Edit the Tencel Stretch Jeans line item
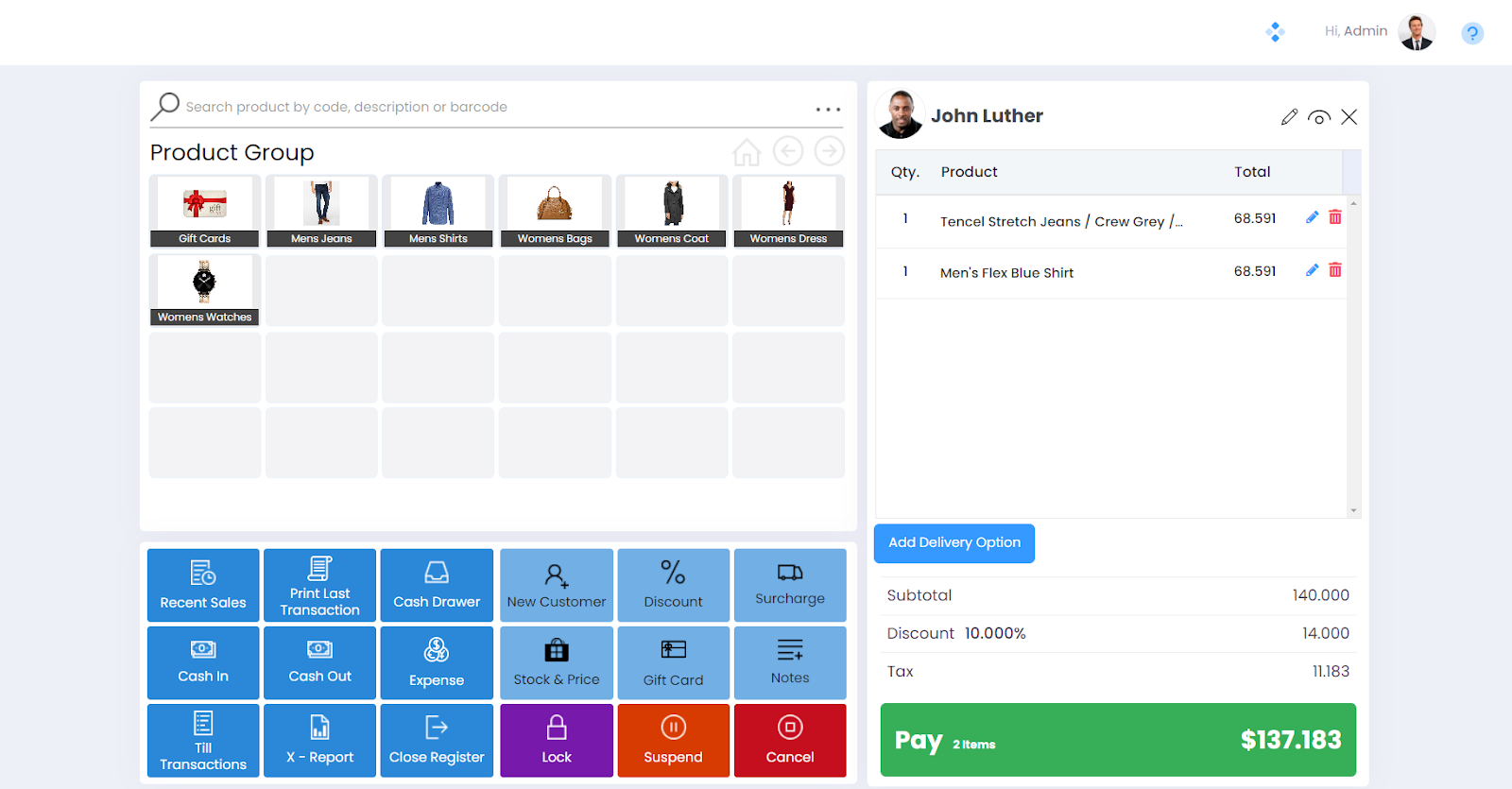The width and height of the screenshot is (1512, 789). click(x=1312, y=218)
